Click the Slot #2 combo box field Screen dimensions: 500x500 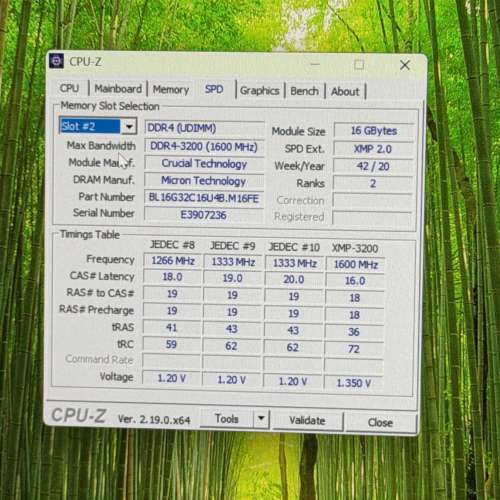click(98, 126)
